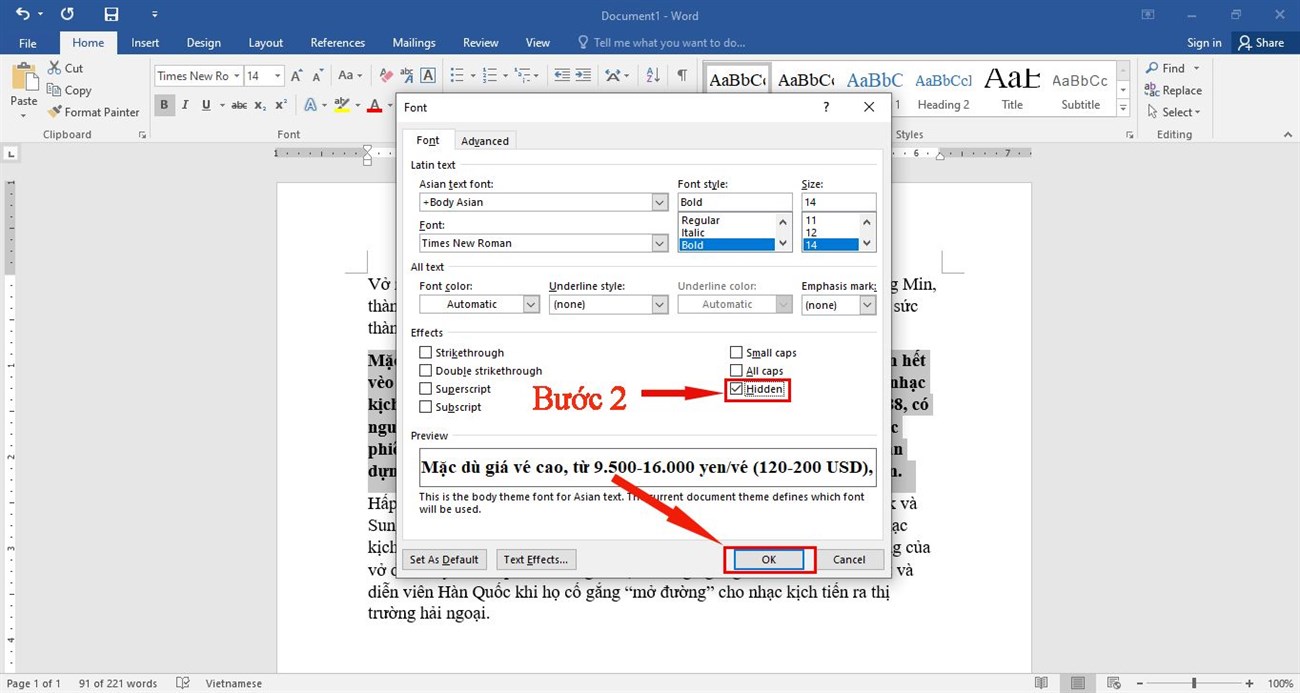
Task: Open the References ribbon tab
Action: tap(337, 43)
